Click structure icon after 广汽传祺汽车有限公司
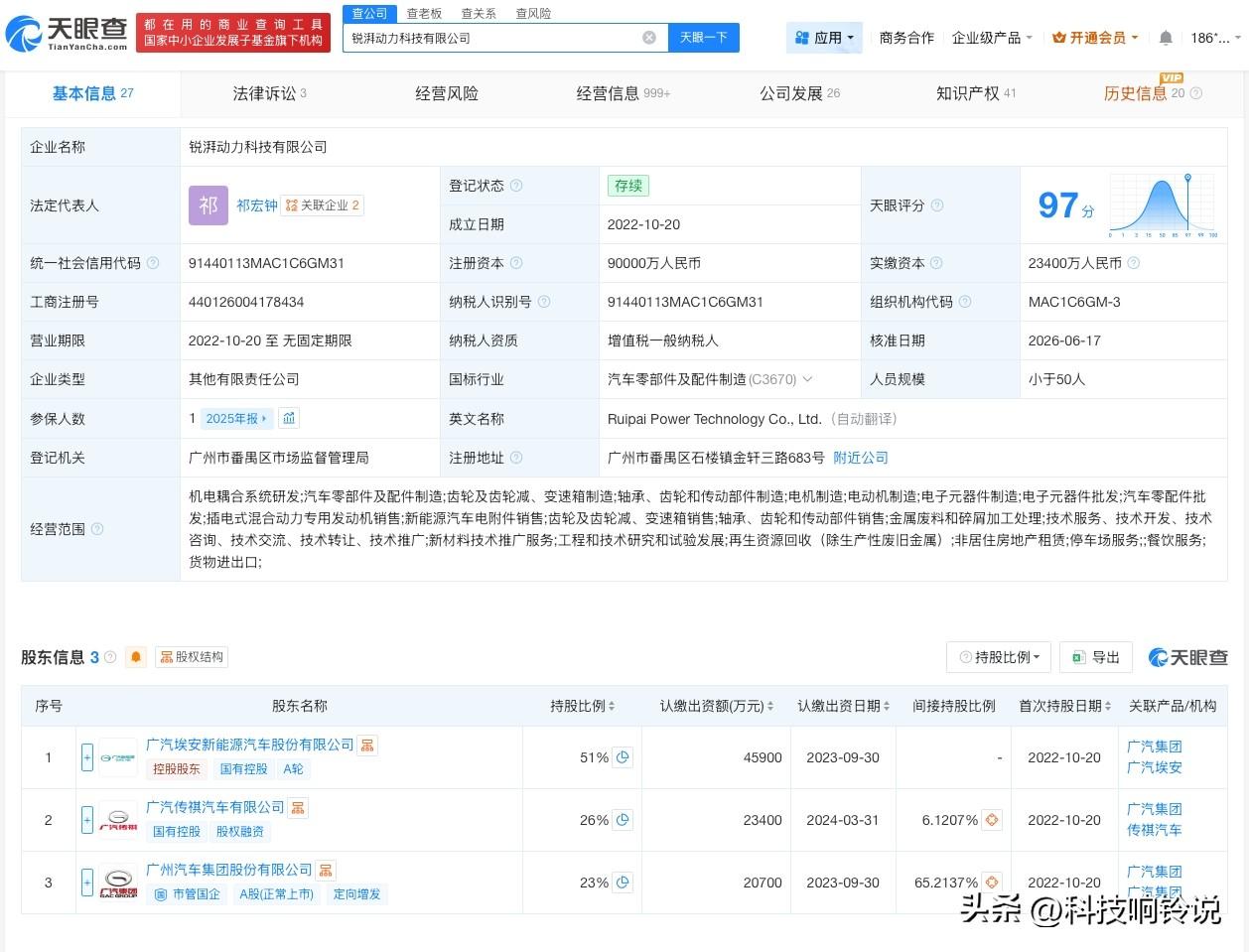The width and height of the screenshot is (1249, 952). coord(298,808)
